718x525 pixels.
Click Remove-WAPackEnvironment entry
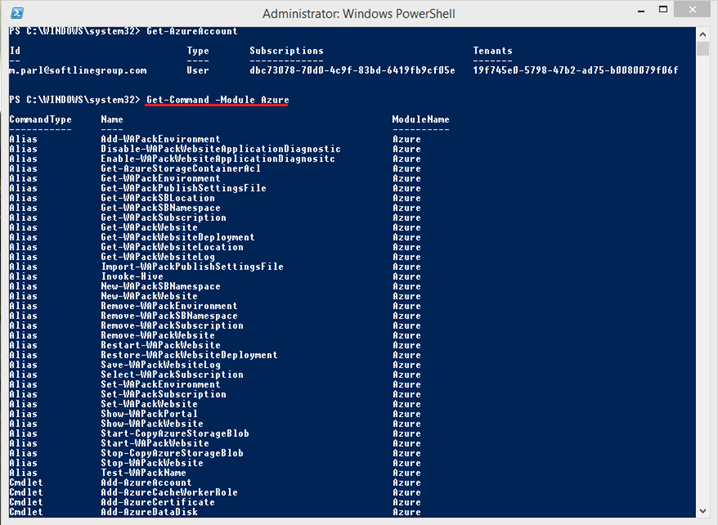coord(169,306)
